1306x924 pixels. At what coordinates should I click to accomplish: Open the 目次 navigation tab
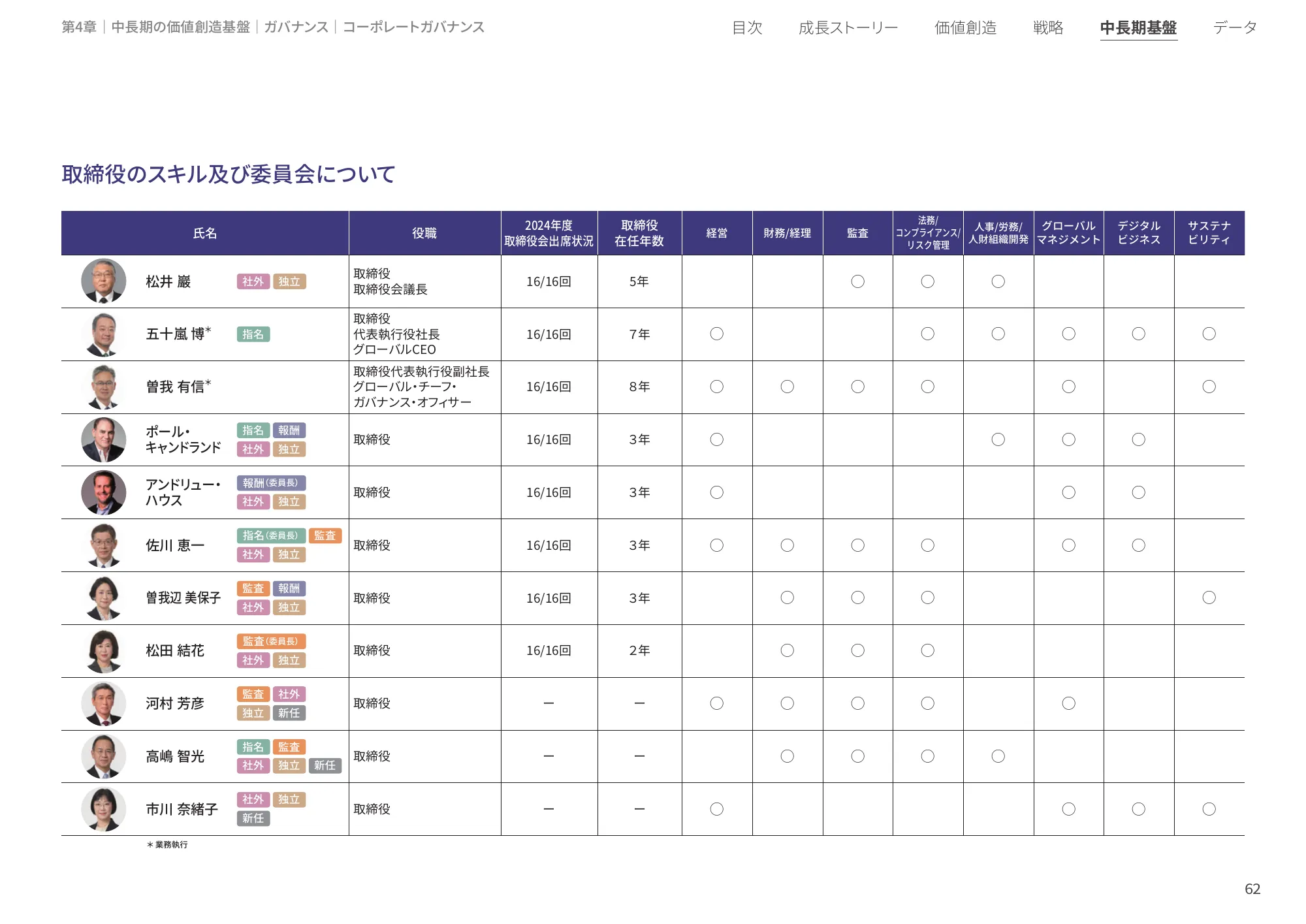tap(747, 27)
